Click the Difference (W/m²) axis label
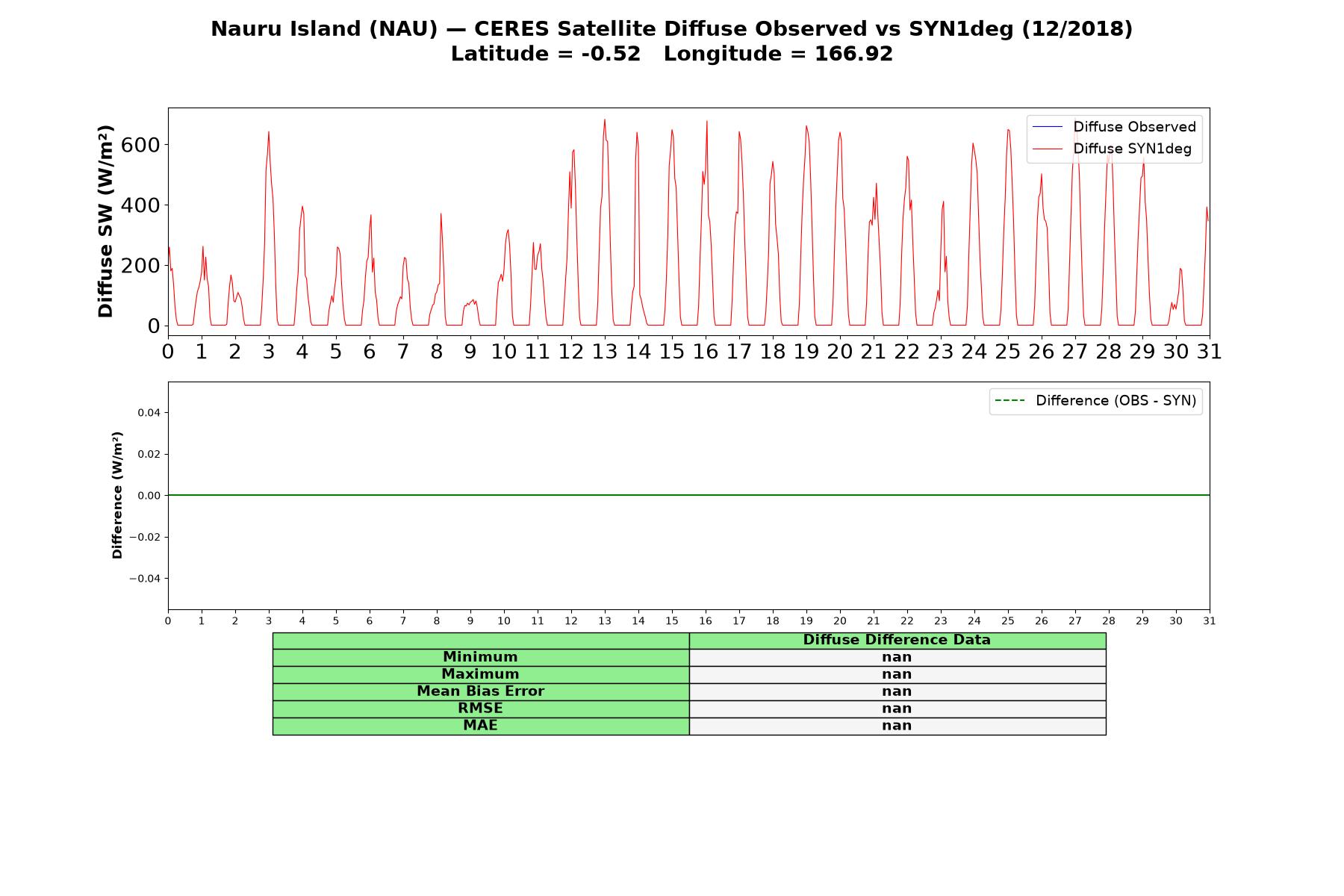 click(x=117, y=495)
